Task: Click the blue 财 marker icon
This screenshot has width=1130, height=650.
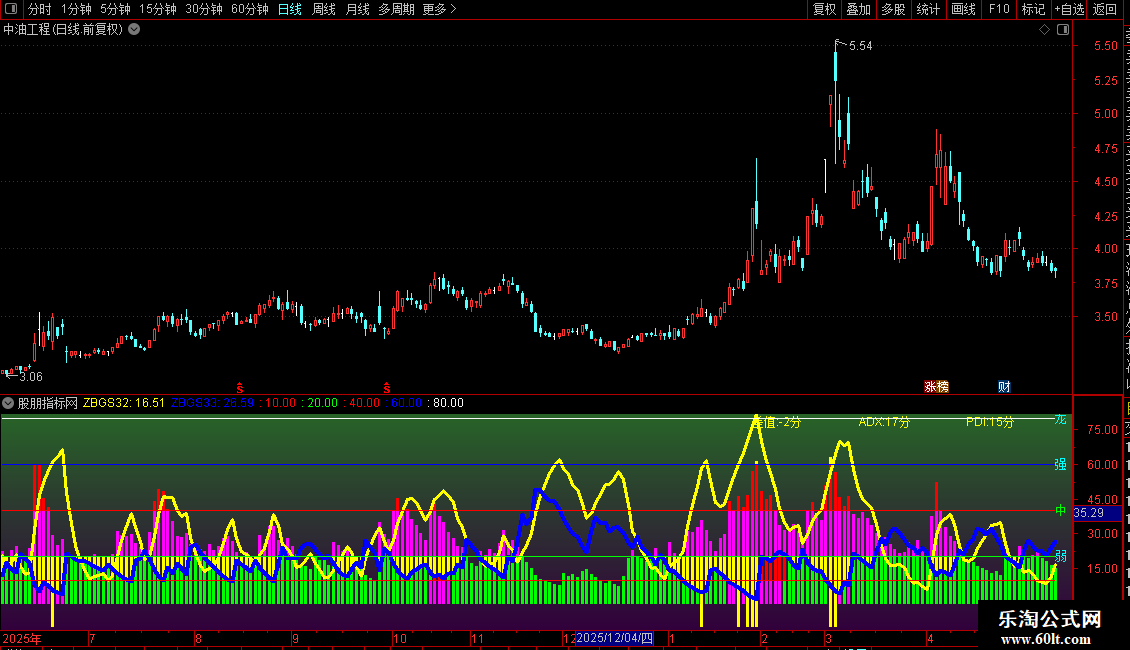Action: click(1004, 387)
